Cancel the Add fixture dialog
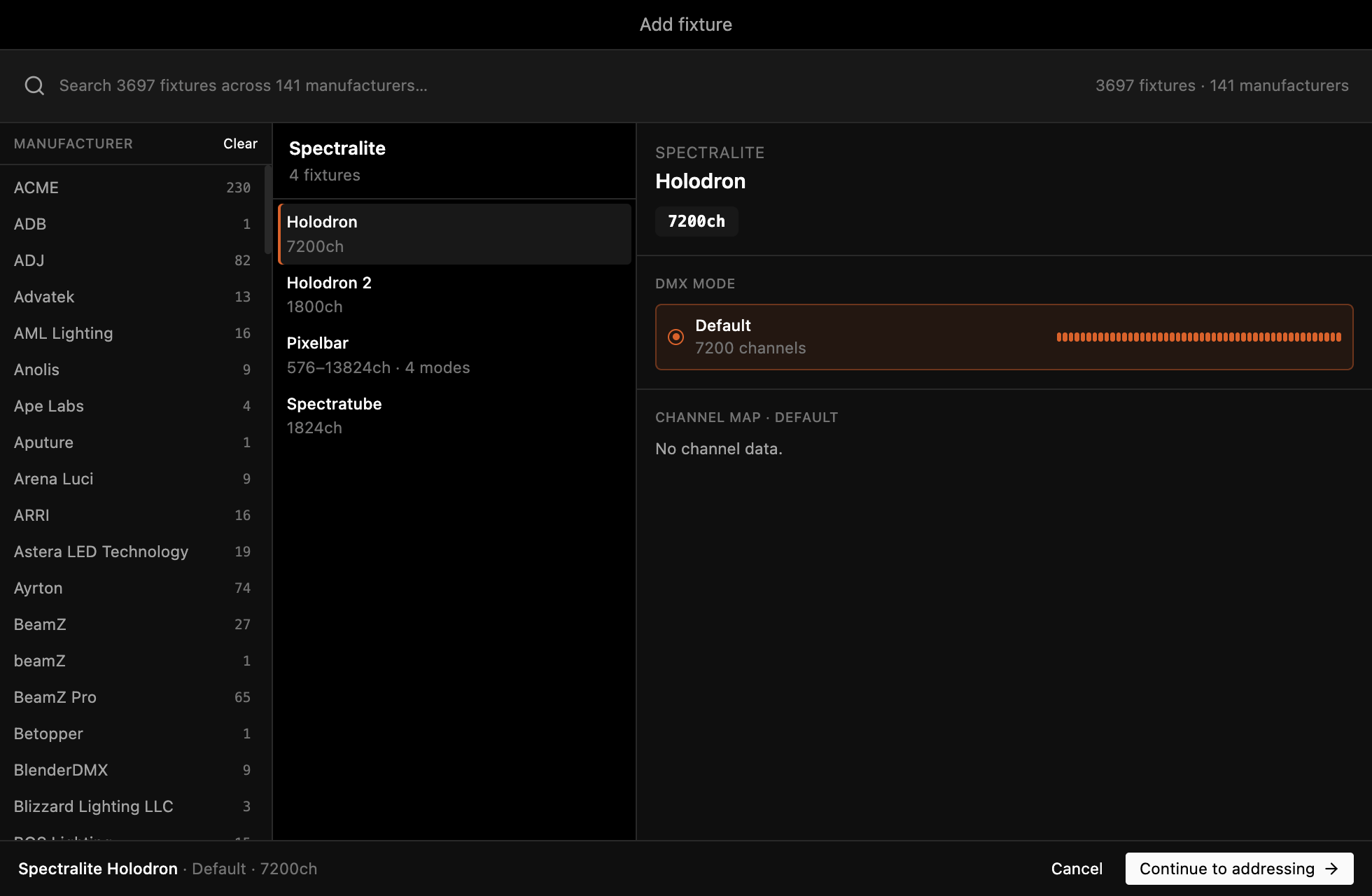 (x=1077, y=869)
